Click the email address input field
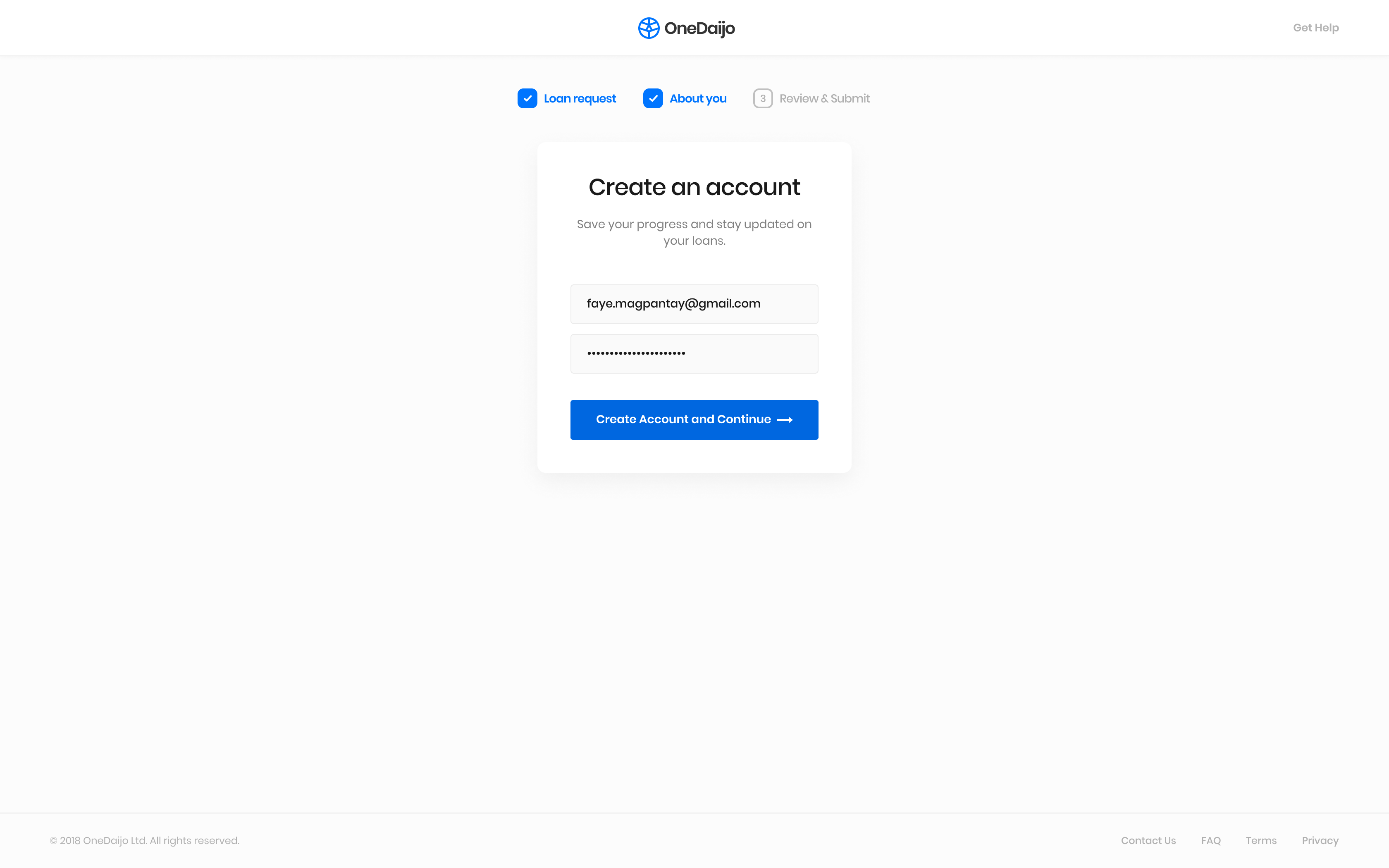Screen dimensions: 1389x868 pyautogui.click(x=694, y=304)
